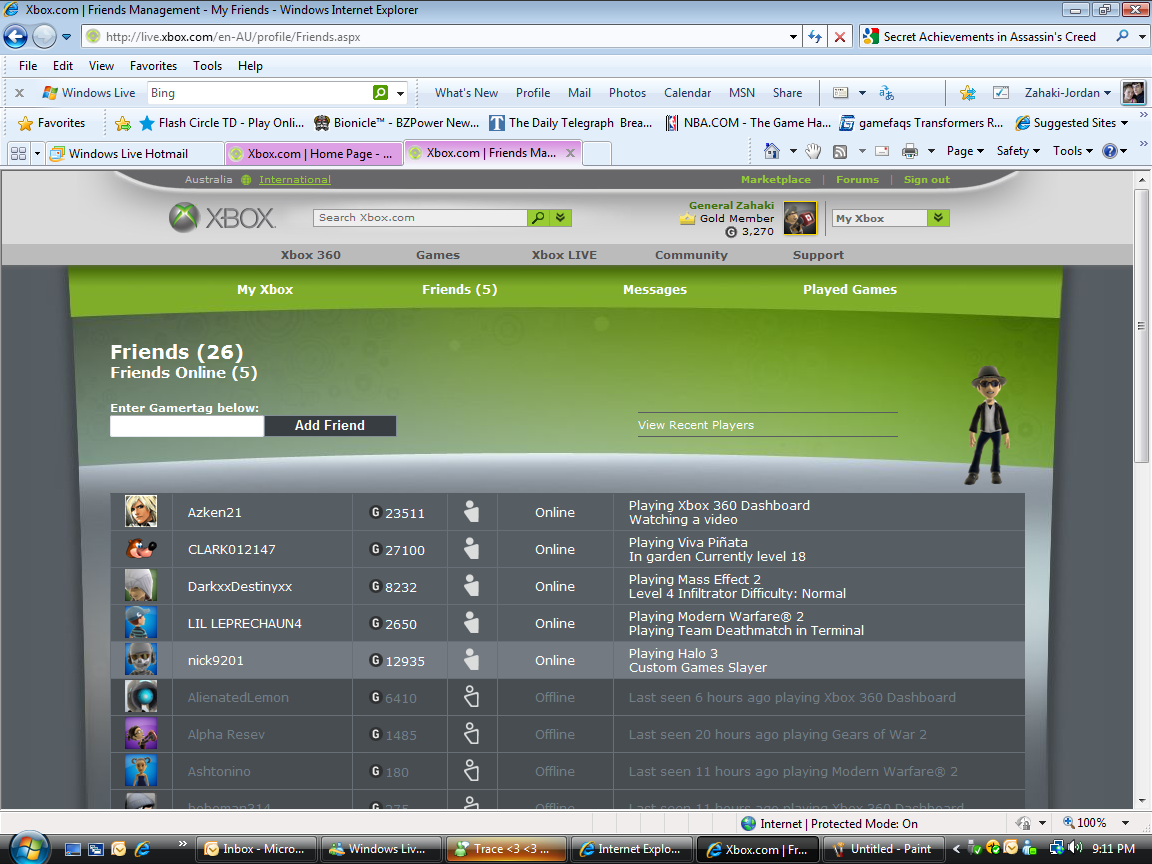Click the red Stop icon beside the address bar
Screen dimensions: 1152x864
pyautogui.click(x=840, y=36)
